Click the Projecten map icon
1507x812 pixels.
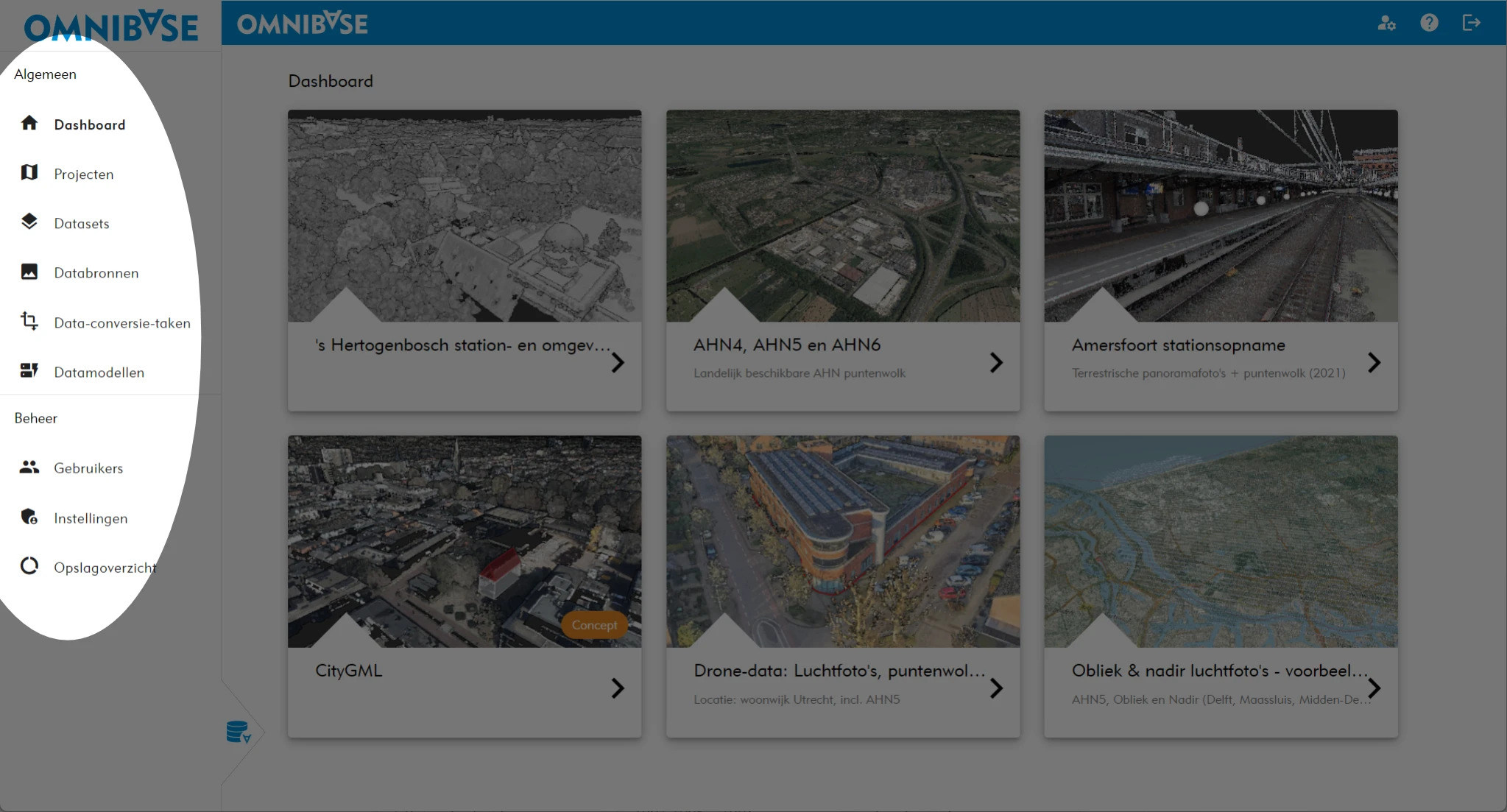pos(29,172)
